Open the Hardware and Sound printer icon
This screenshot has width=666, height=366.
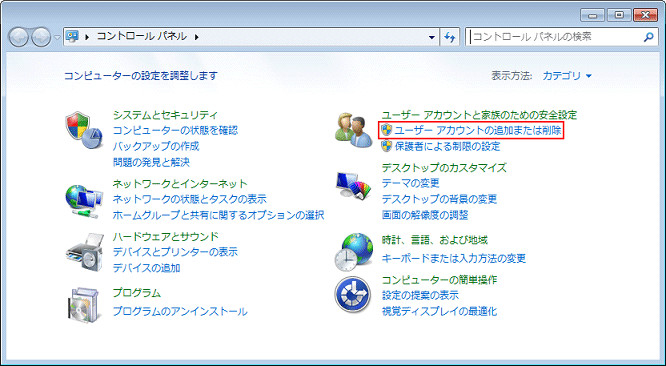[x=85, y=252]
